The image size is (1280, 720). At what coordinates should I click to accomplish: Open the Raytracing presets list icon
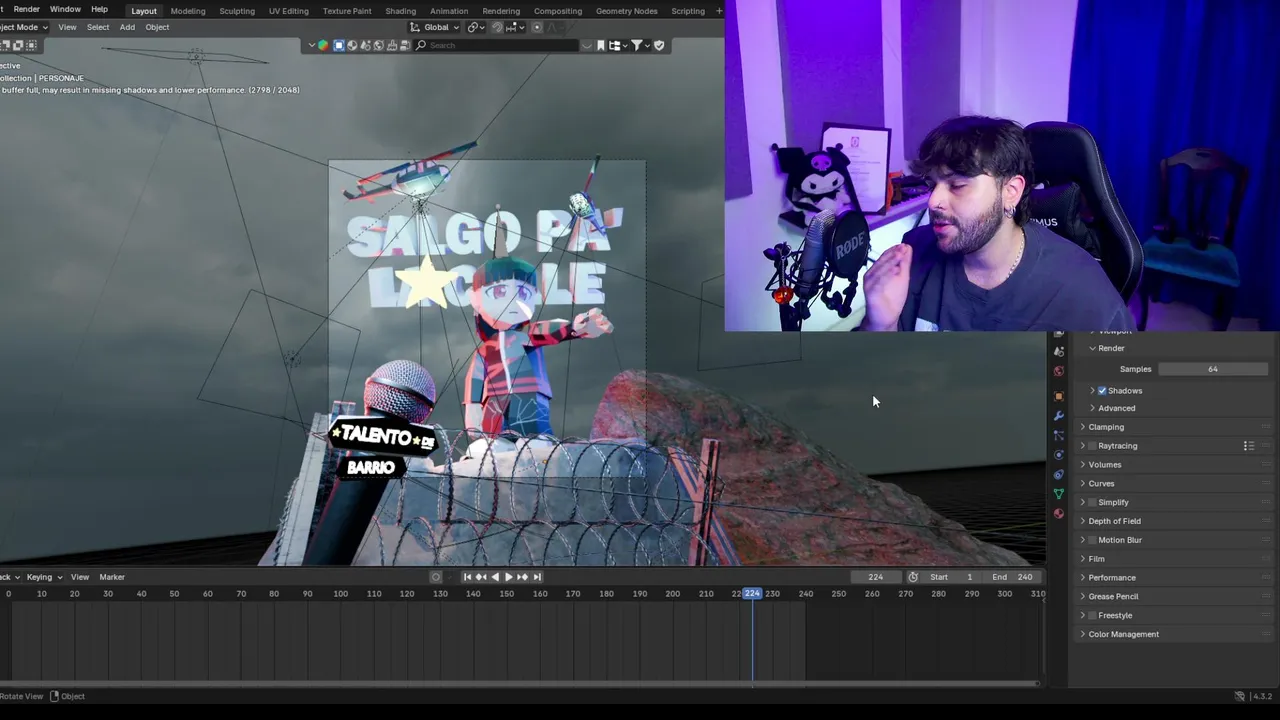pyautogui.click(x=1248, y=446)
